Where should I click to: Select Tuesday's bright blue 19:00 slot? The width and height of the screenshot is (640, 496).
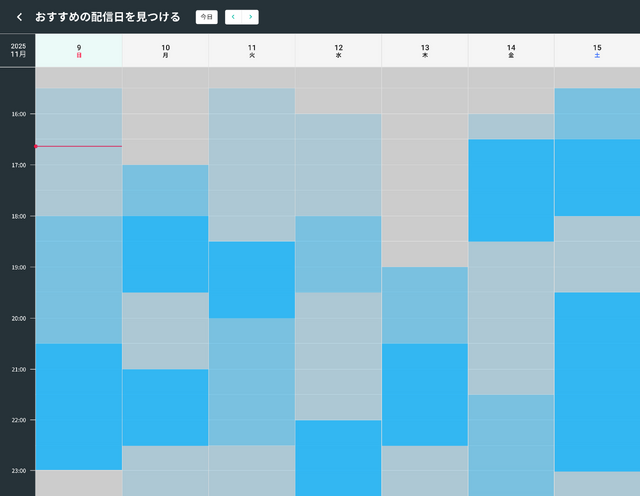tap(252, 280)
